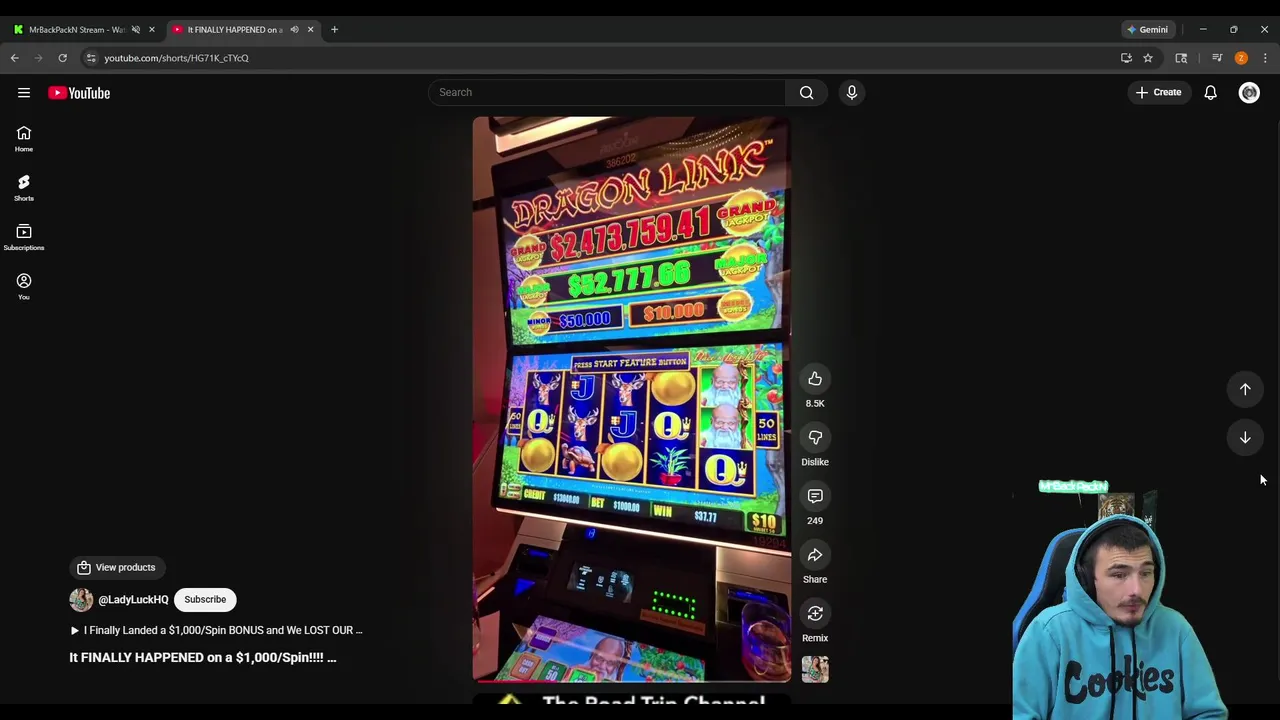The image size is (1280, 720).
Task: Go to the previous Short
Action: (1245, 389)
